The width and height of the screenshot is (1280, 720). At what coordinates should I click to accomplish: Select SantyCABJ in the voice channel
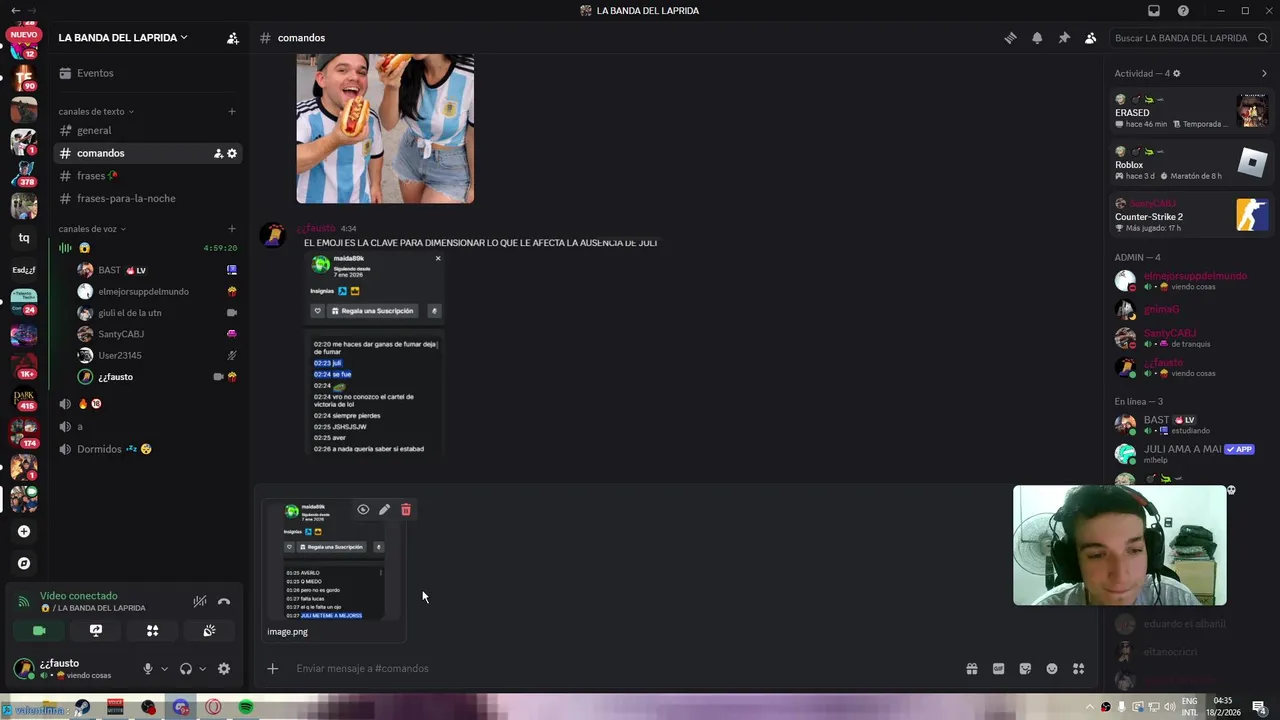pyautogui.click(x=158, y=334)
